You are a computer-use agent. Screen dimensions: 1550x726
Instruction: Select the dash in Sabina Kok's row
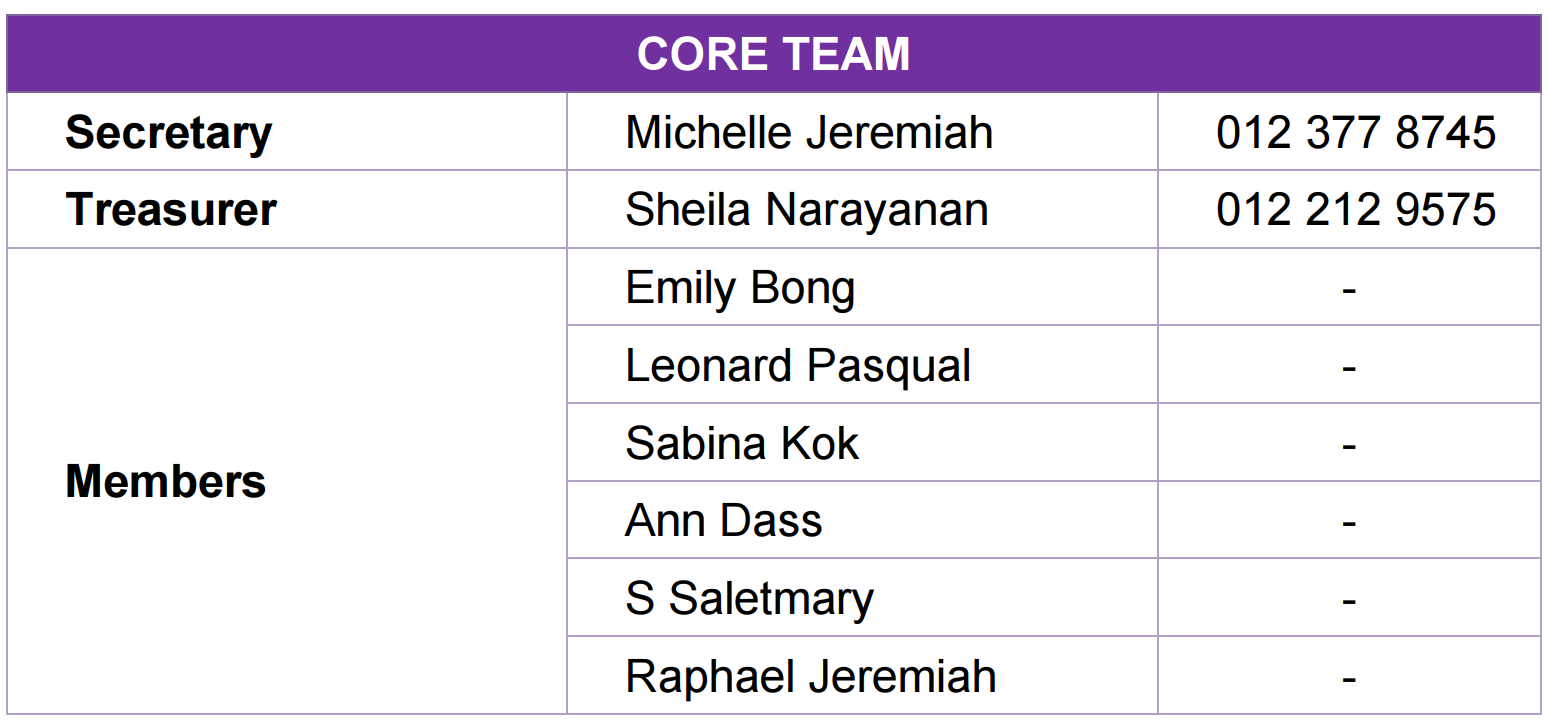point(1349,445)
